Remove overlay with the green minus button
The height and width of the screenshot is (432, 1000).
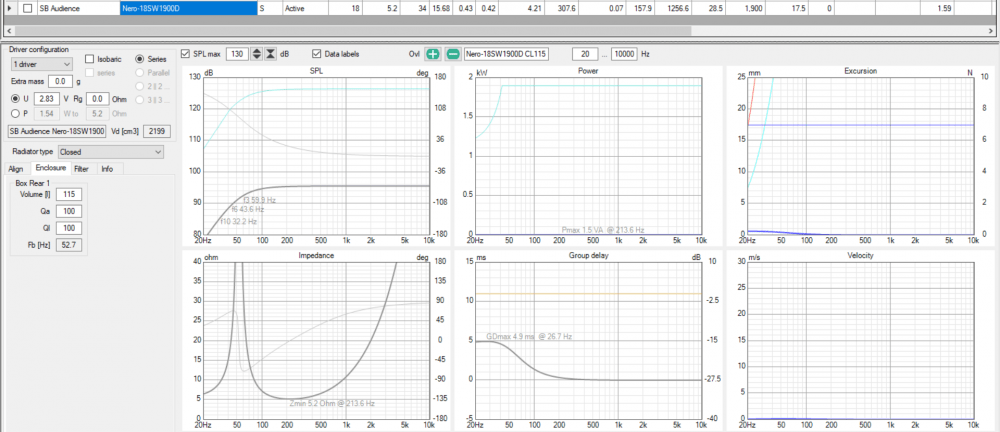(452, 54)
